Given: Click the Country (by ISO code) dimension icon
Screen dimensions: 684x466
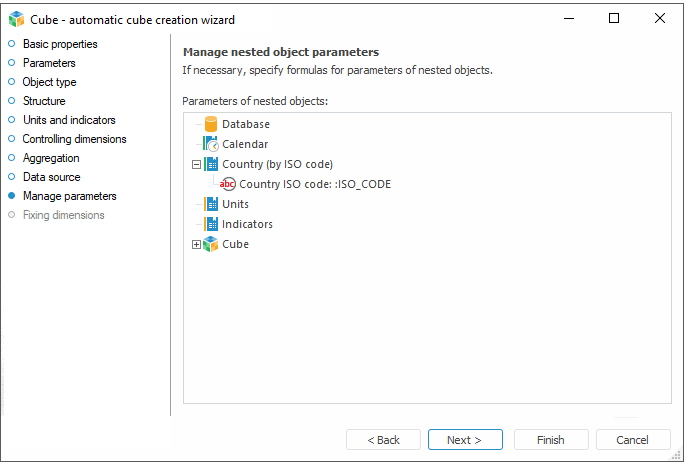Looking at the screenshot, I should click(211, 164).
